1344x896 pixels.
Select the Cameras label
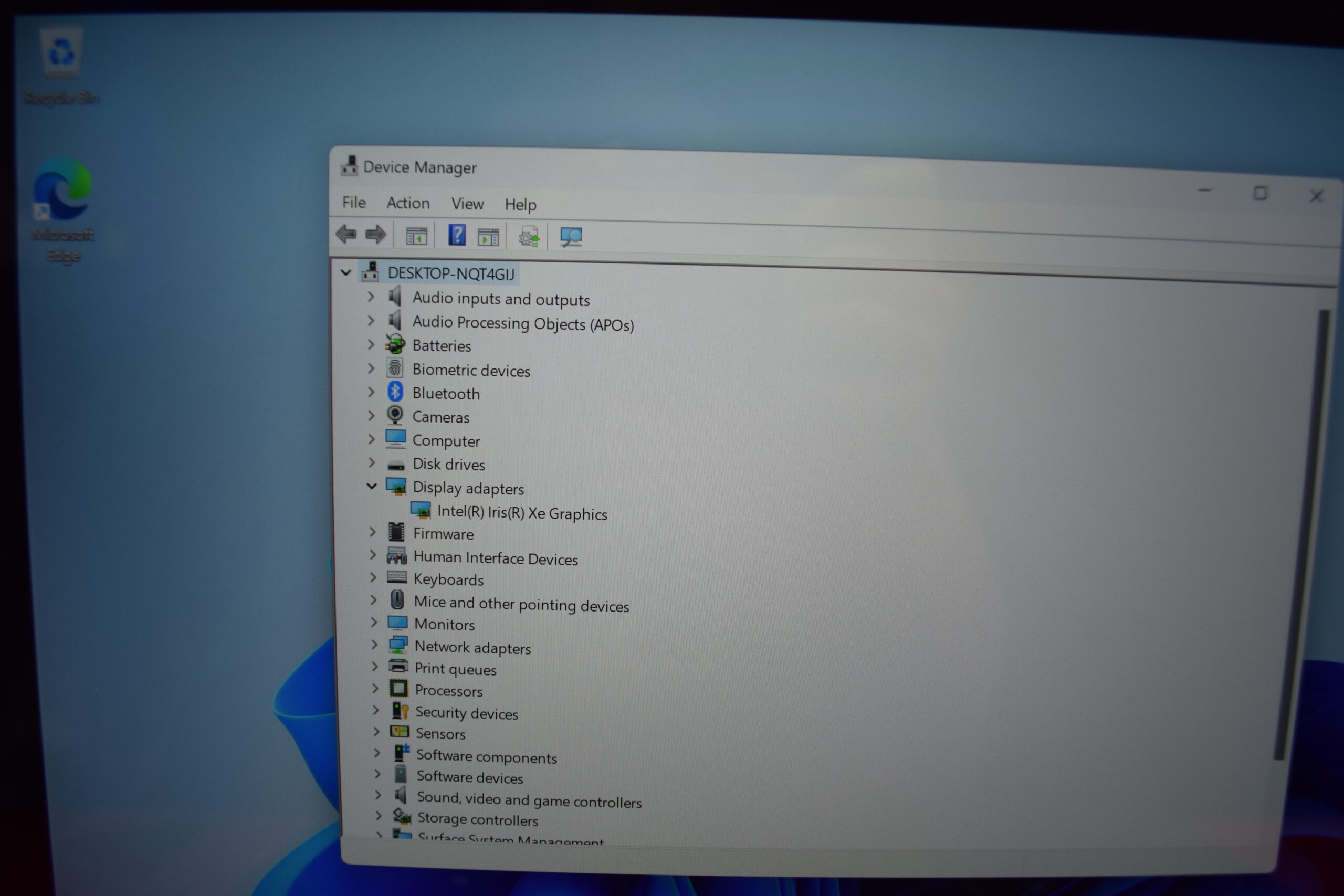(x=441, y=417)
